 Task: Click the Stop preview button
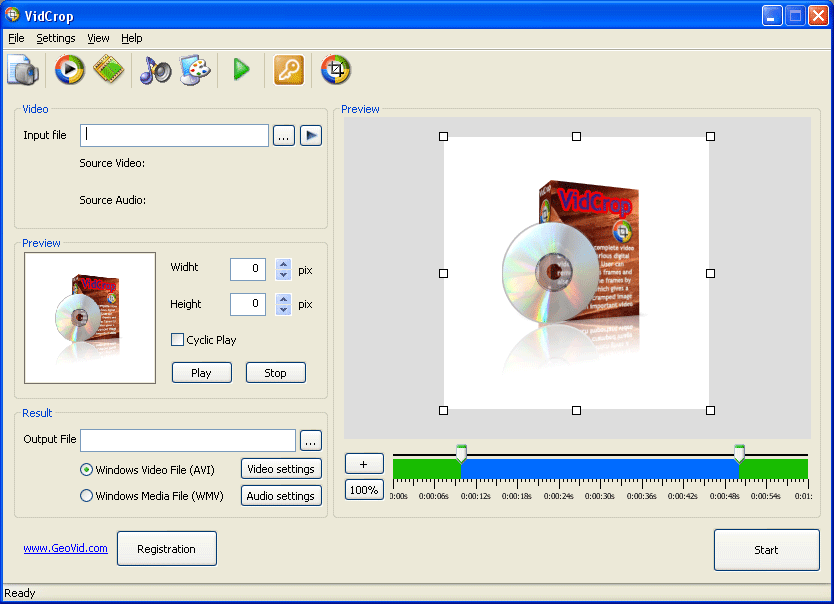pos(276,373)
